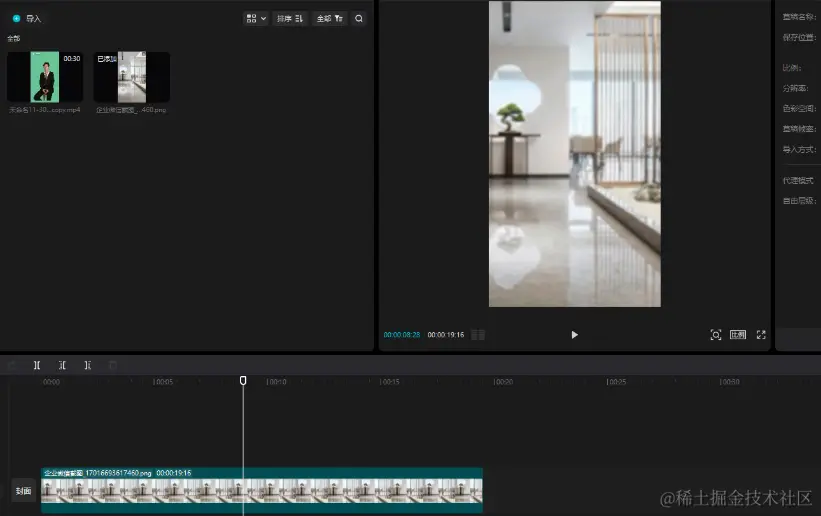Click the clip's file name label
821x516 pixels.
coord(98,473)
